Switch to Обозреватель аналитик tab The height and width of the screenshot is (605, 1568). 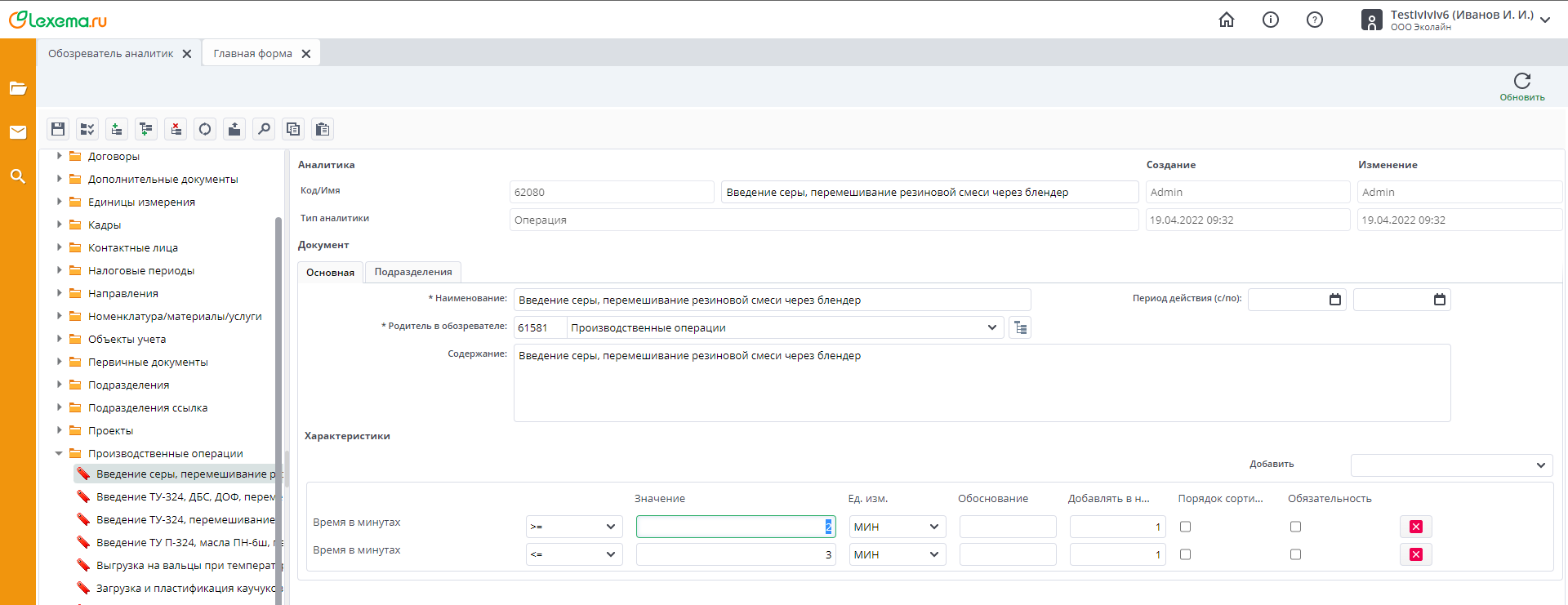110,54
